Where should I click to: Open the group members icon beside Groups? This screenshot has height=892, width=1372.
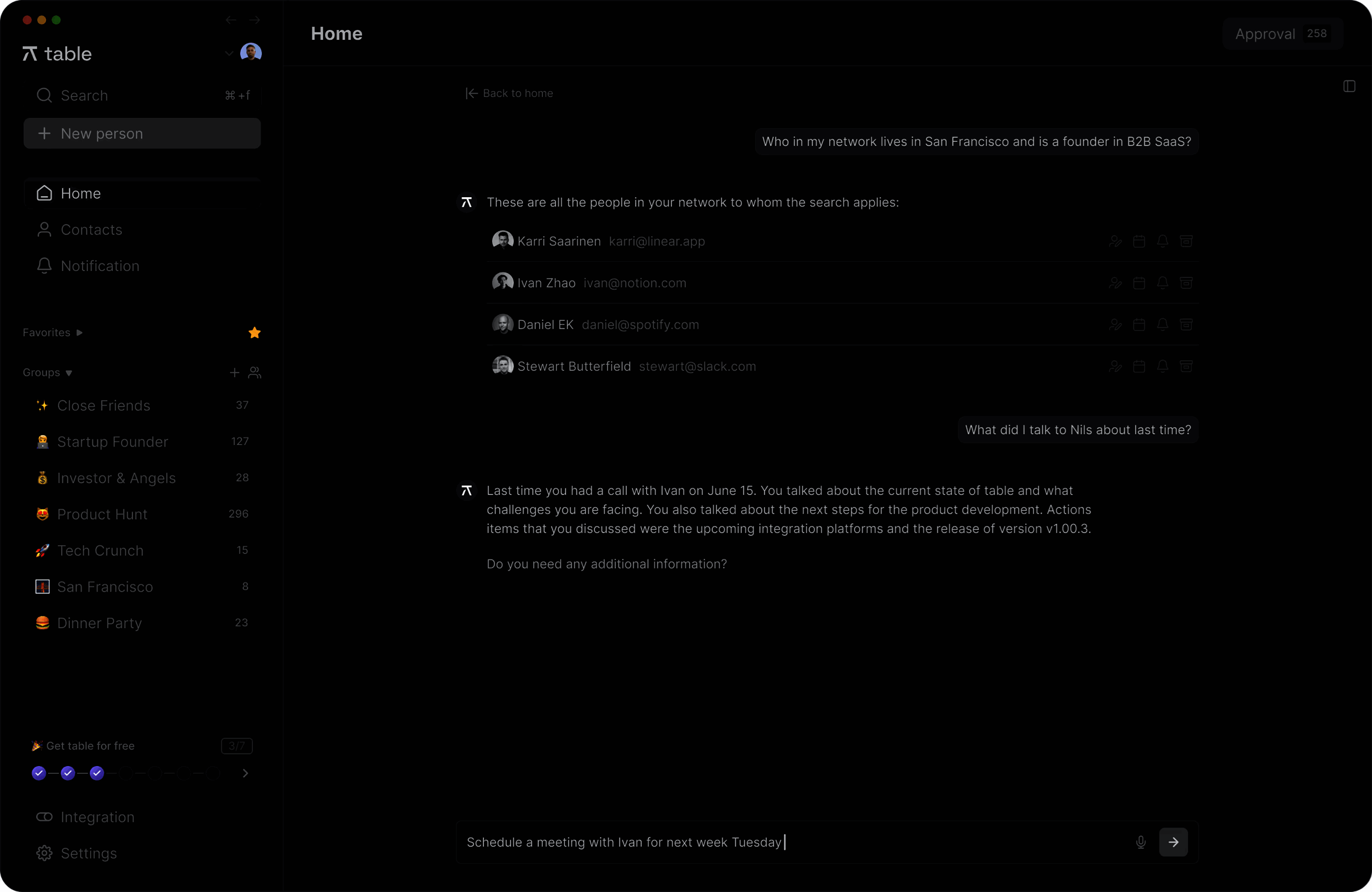click(x=254, y=372)
